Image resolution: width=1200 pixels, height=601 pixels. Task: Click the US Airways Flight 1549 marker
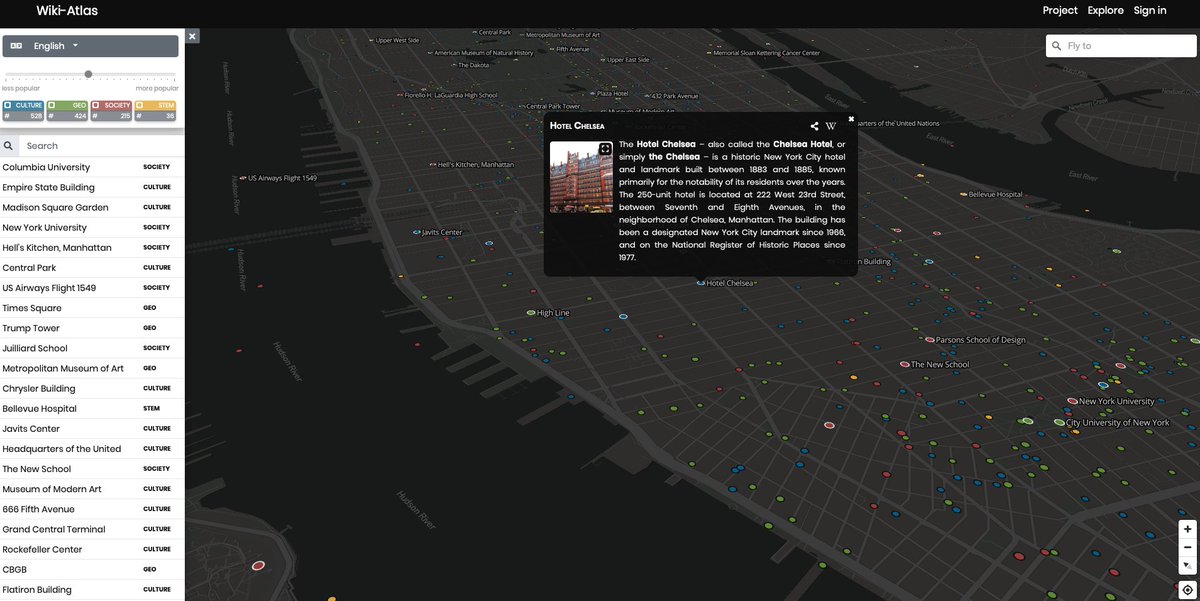tap(243, 178)
